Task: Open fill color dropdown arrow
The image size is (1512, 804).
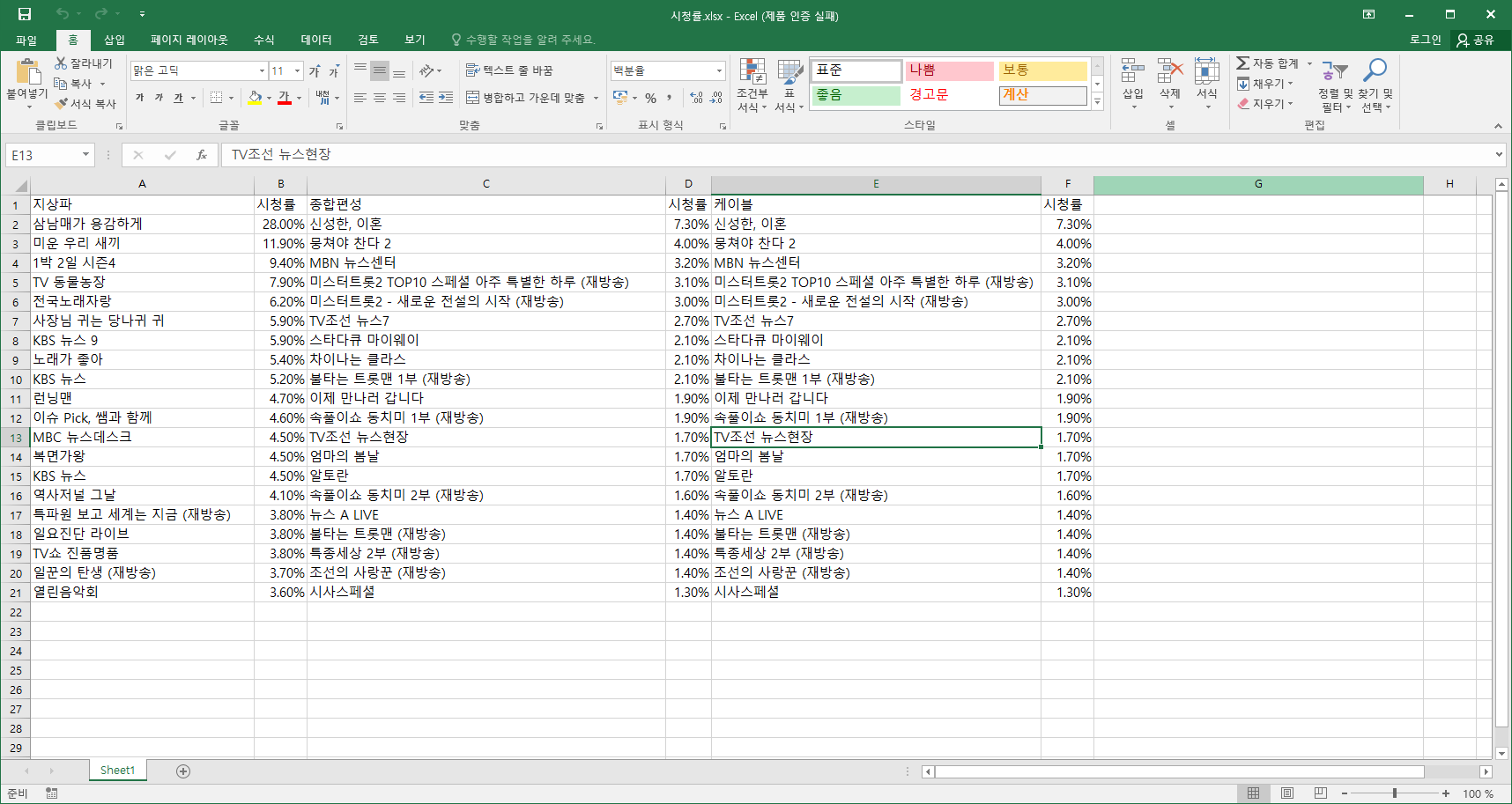Action: pos(269,98)
